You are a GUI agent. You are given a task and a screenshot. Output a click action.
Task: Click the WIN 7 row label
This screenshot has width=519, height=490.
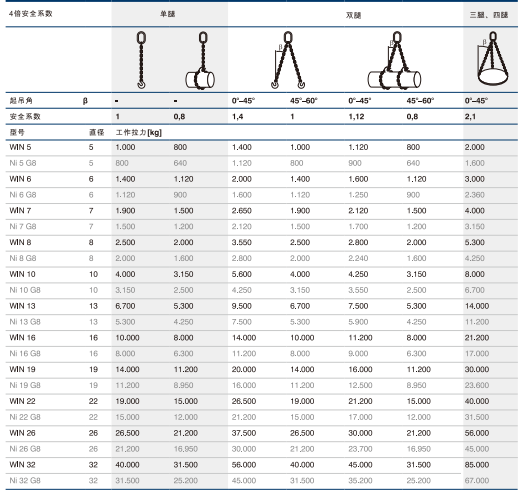(x=20, y=211)
